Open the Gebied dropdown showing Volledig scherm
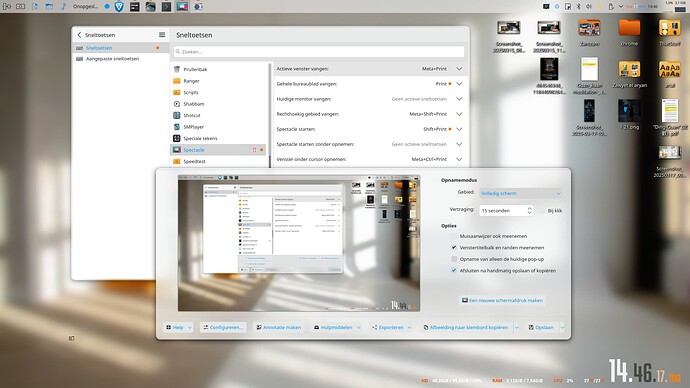Image resolution: width=690 pixels, height=388 pixels. [521, 194]
